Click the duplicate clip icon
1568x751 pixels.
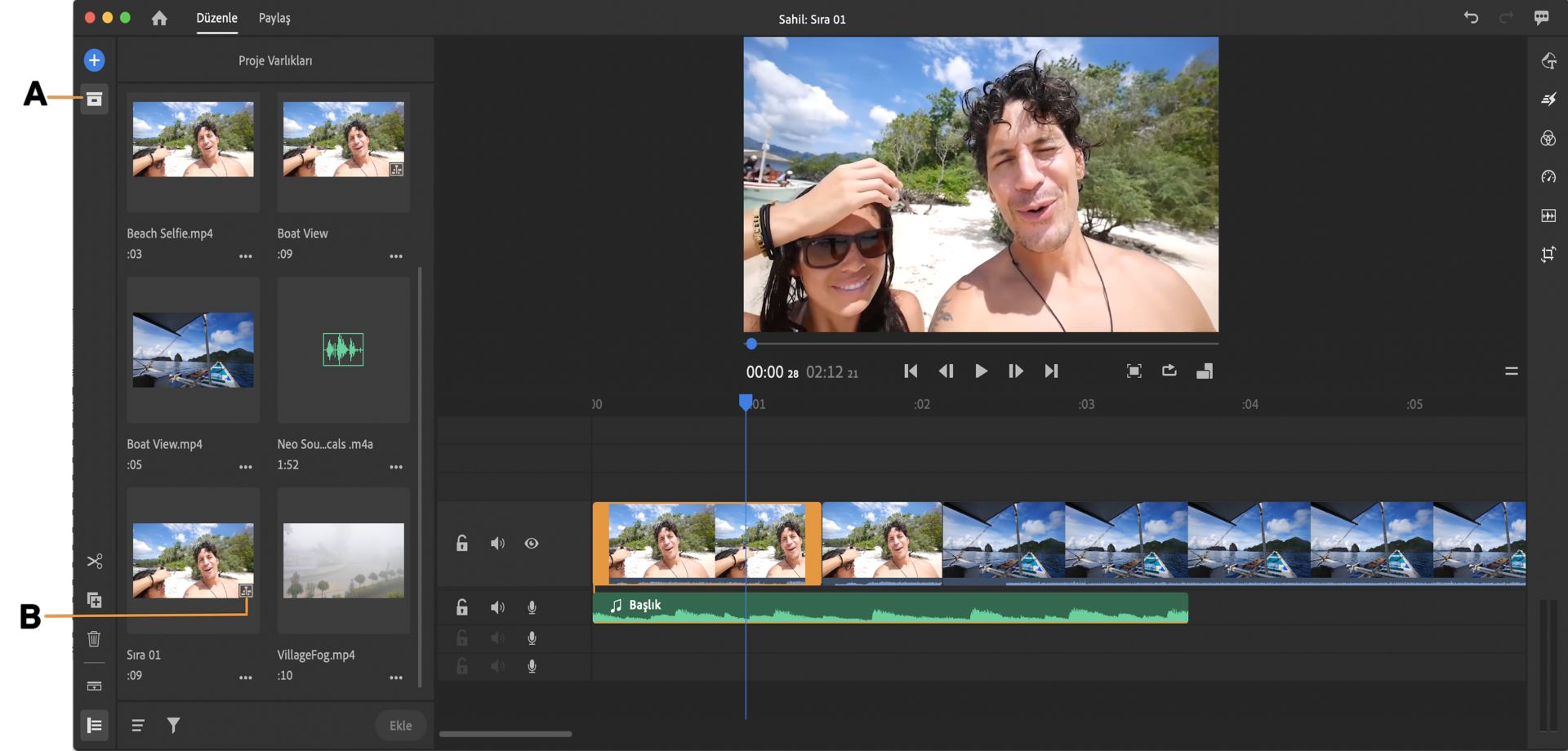point(95,600)
